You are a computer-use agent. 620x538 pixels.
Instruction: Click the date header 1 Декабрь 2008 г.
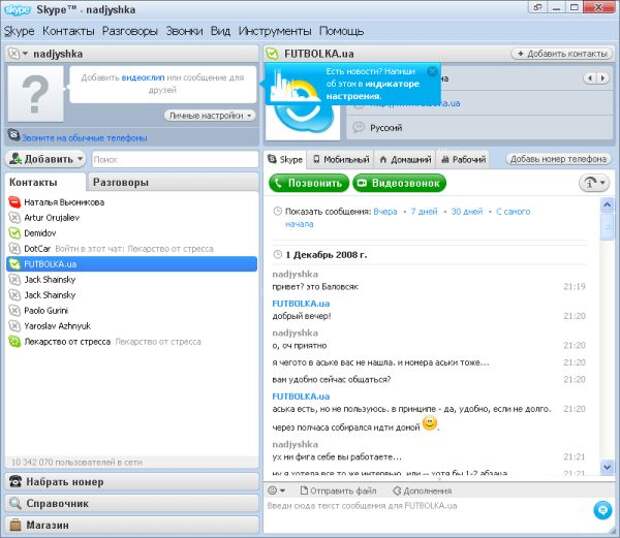(326, 255)
